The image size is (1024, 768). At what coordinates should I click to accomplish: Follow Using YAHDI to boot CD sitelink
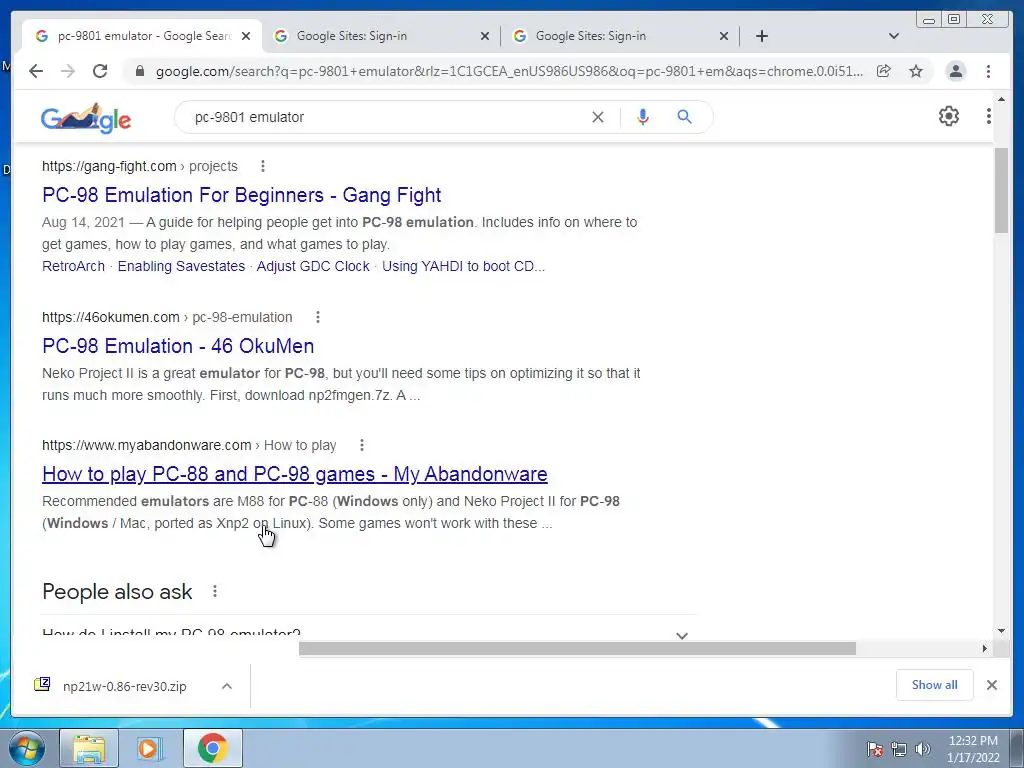click(x=463, y=266)
